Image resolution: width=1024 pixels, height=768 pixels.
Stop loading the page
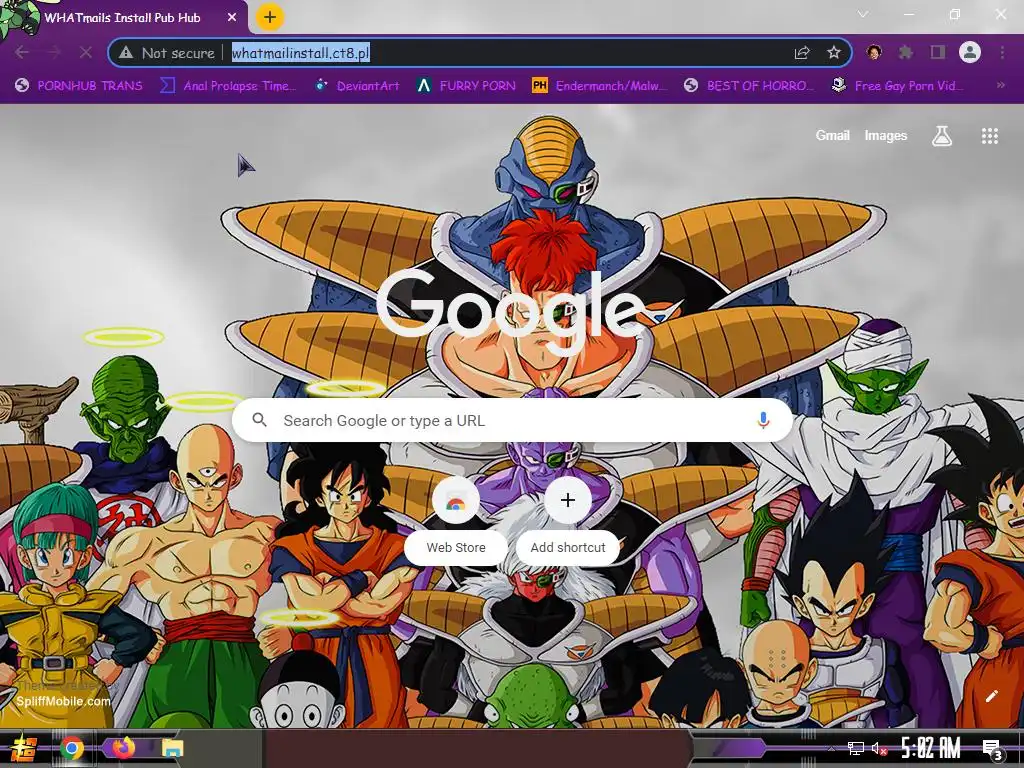[86, 52]
